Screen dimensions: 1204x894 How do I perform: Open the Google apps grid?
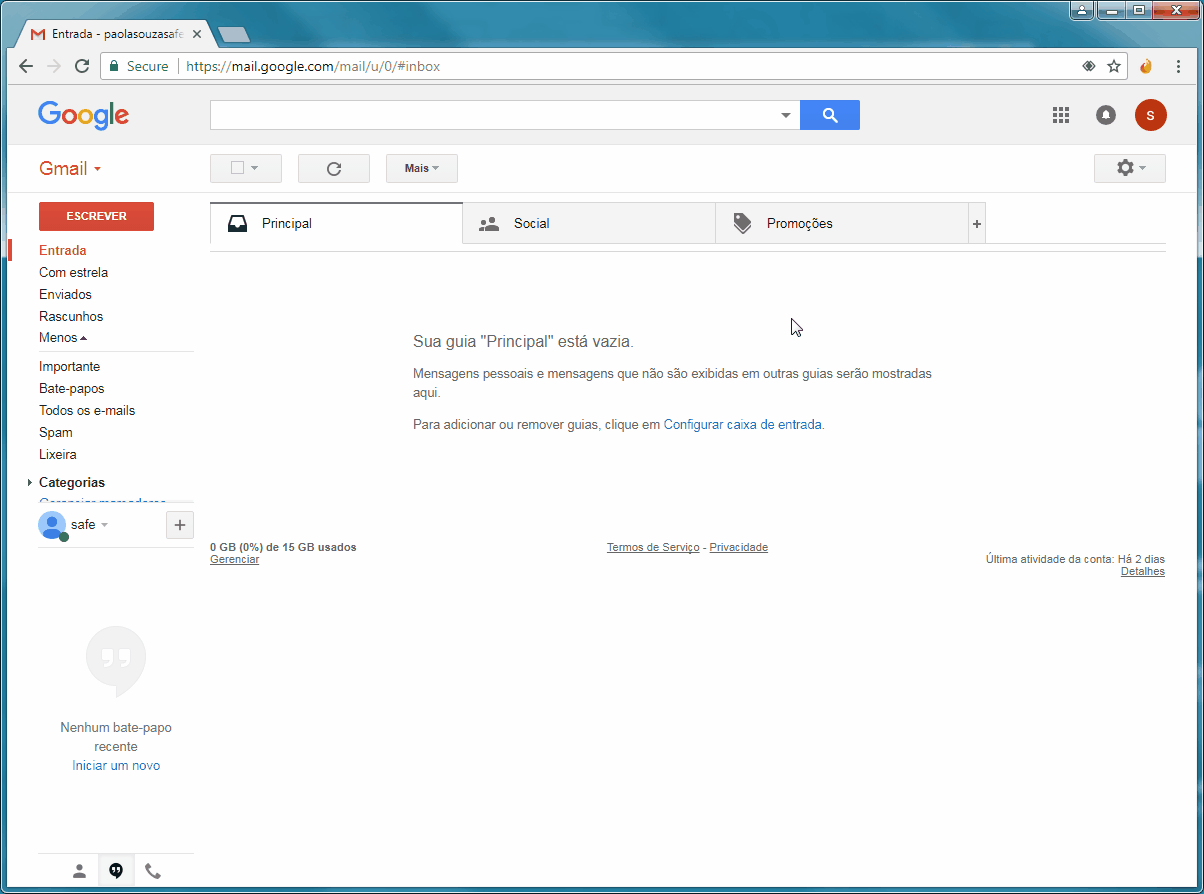click(x=1061, y=115)
